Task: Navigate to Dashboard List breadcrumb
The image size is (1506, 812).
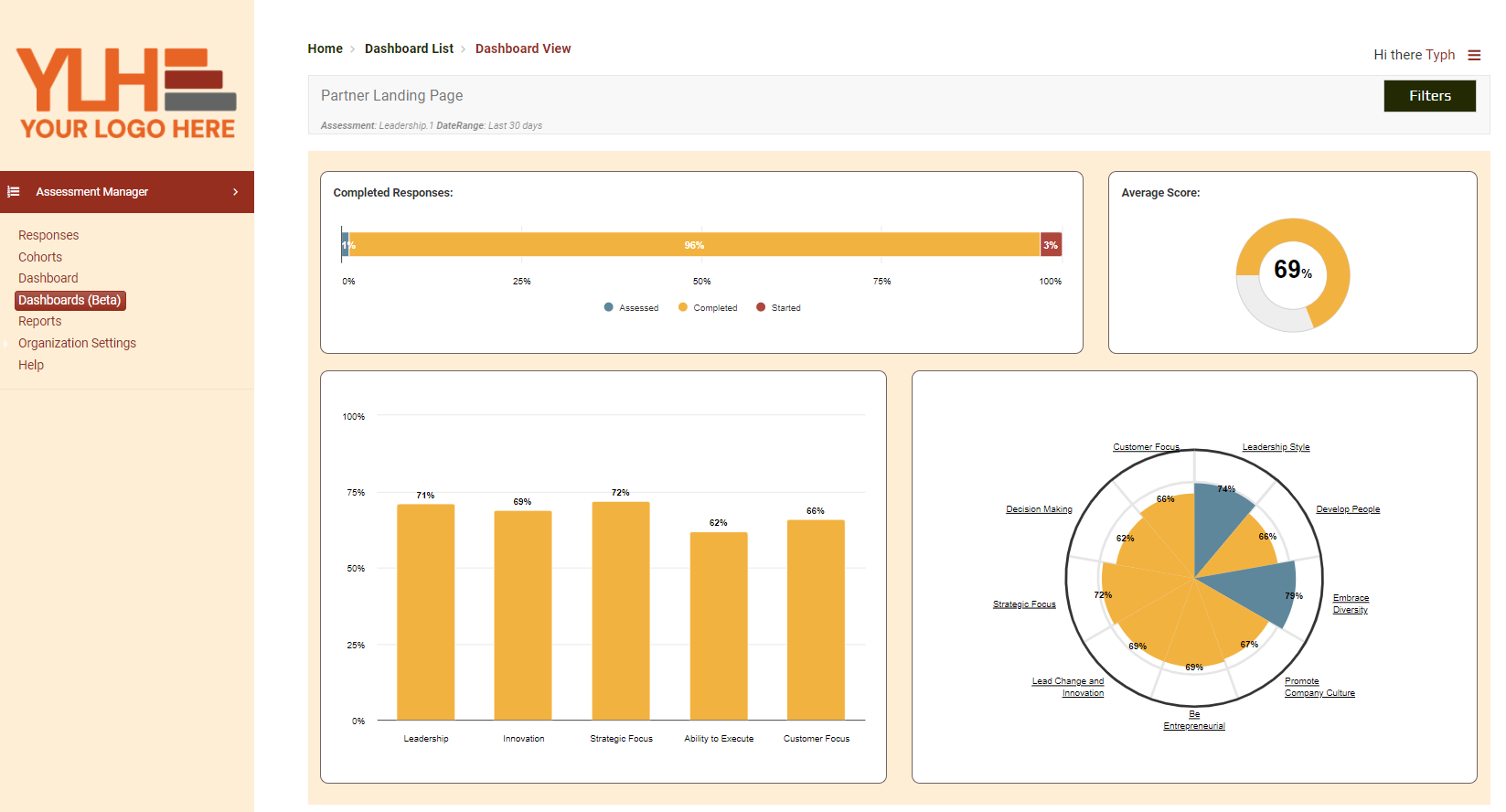Action: (x=409, y=48)
